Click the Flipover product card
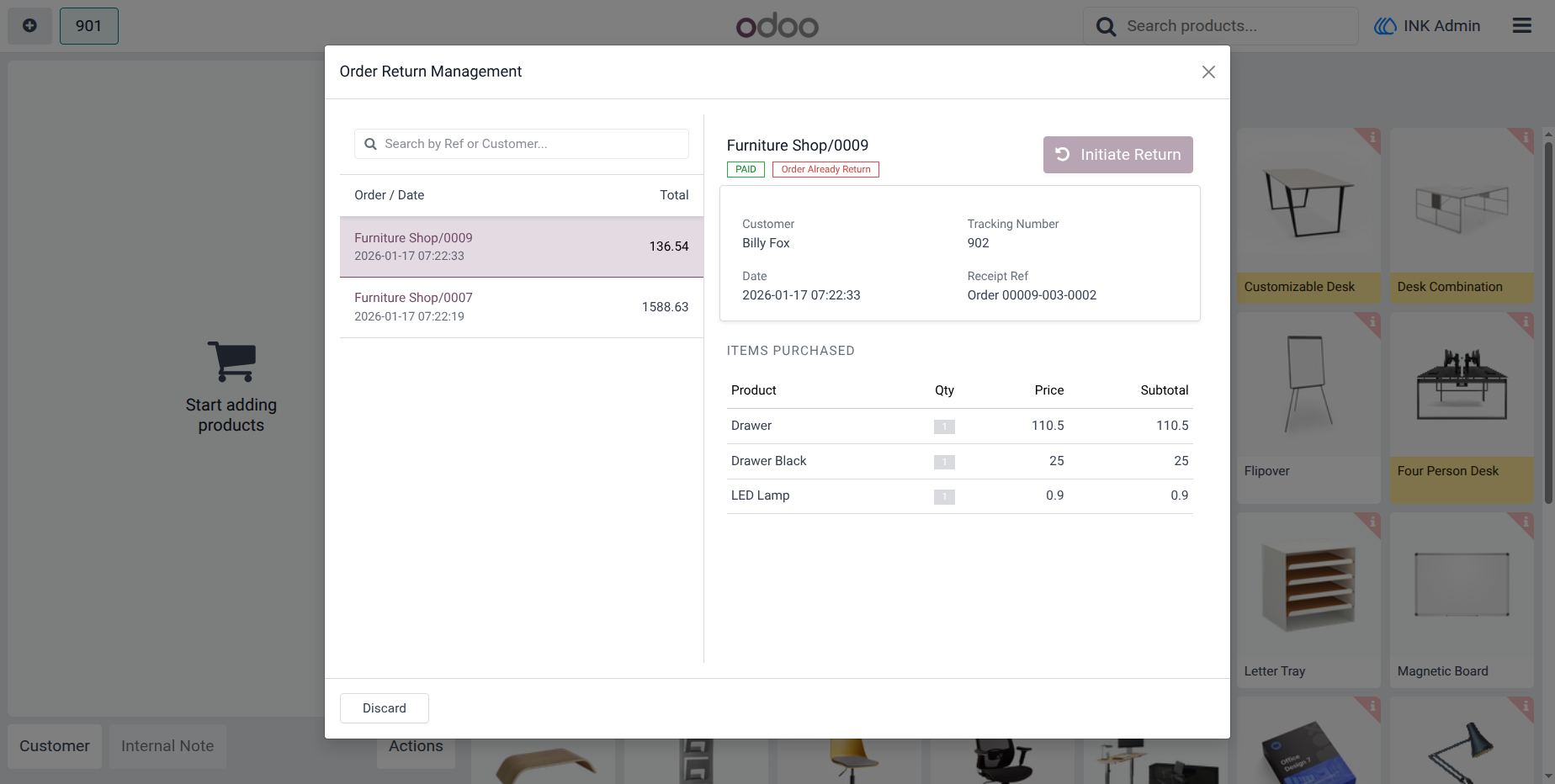This screenshot has height=784, width=1555. [x=1309, y=408]
